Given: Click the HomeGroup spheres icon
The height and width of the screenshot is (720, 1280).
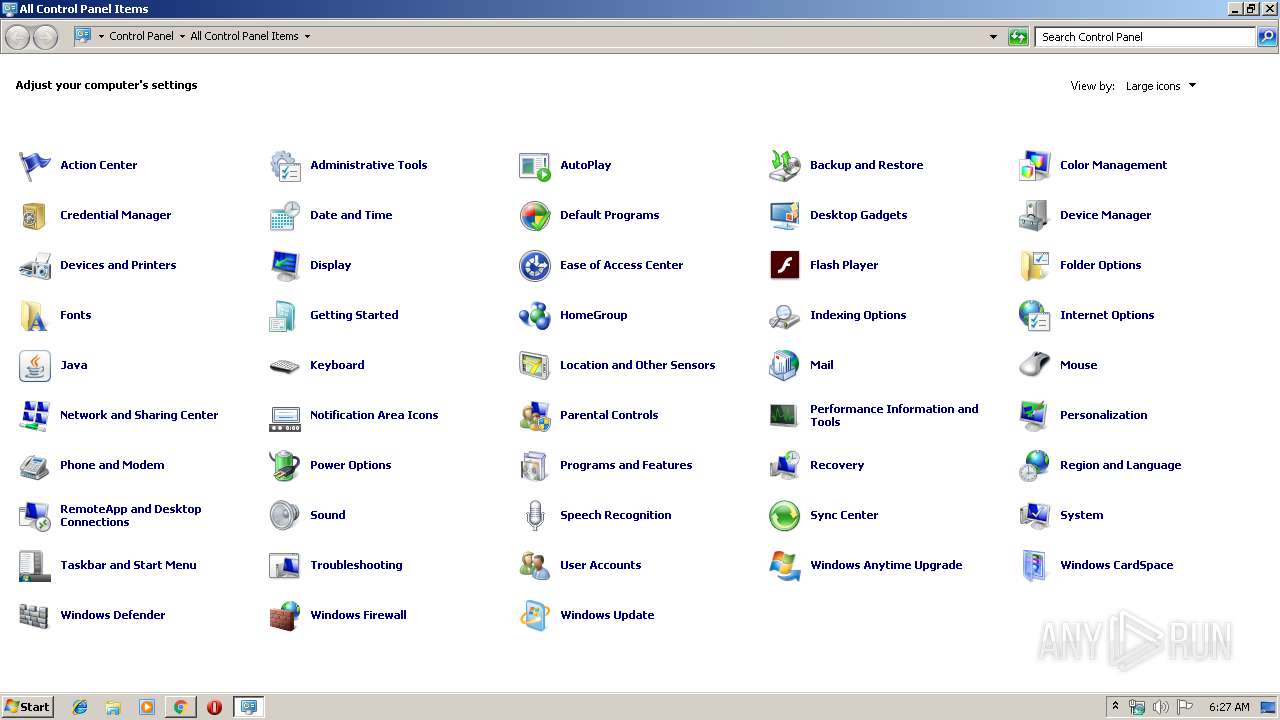Looking at the screenshot, I should 535,315.
